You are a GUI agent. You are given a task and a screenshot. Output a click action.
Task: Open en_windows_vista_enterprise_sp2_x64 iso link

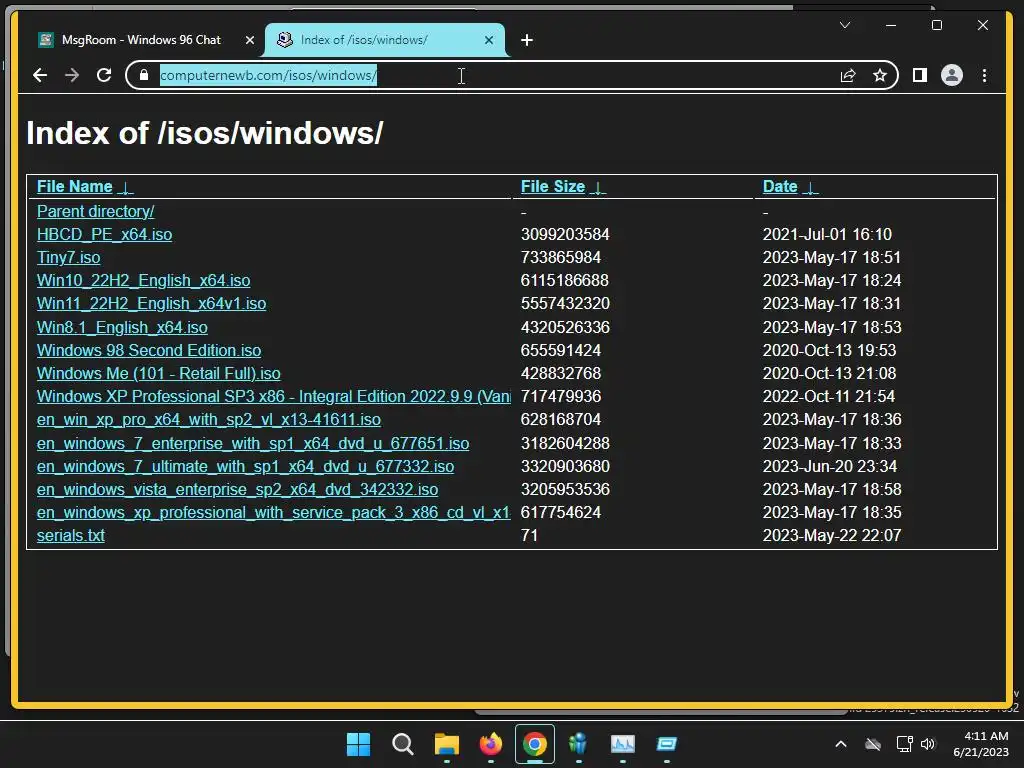[237, 489]
